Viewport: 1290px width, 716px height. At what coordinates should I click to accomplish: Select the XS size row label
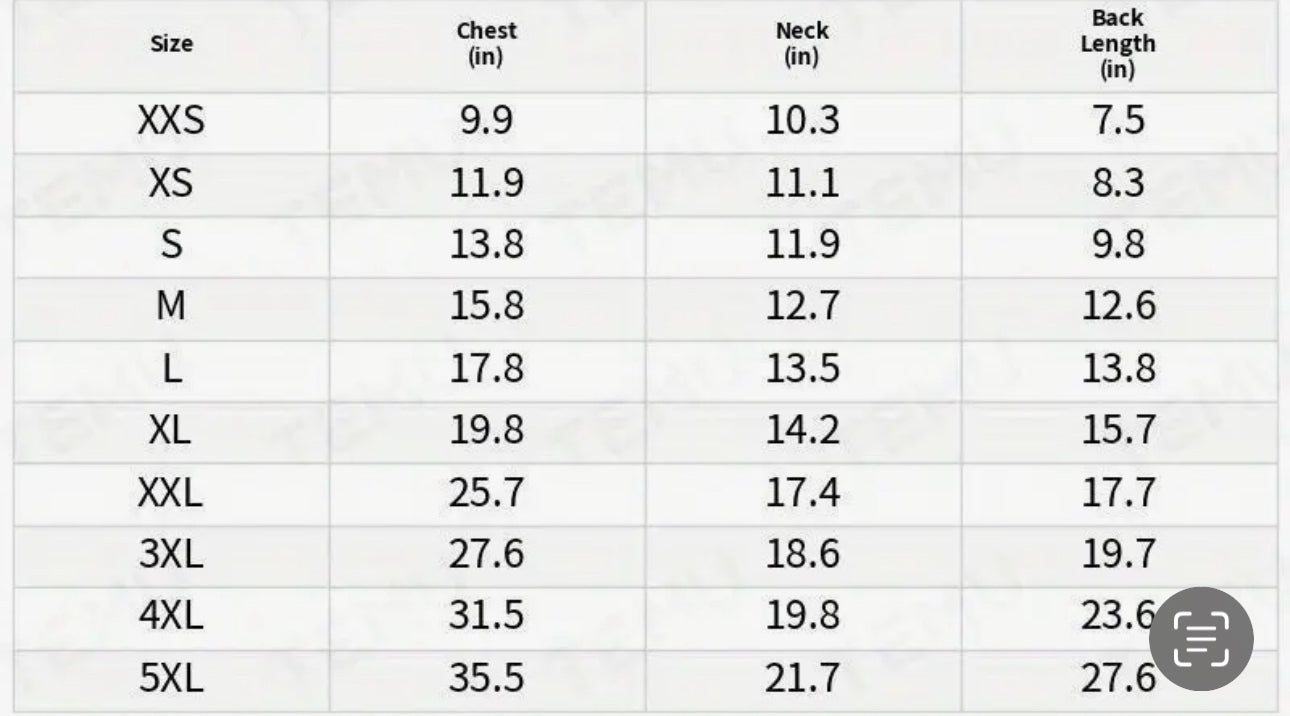(171, 183)
